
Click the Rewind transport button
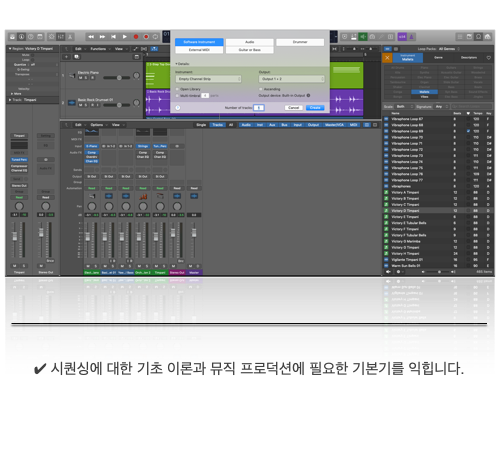coord(91,37)
